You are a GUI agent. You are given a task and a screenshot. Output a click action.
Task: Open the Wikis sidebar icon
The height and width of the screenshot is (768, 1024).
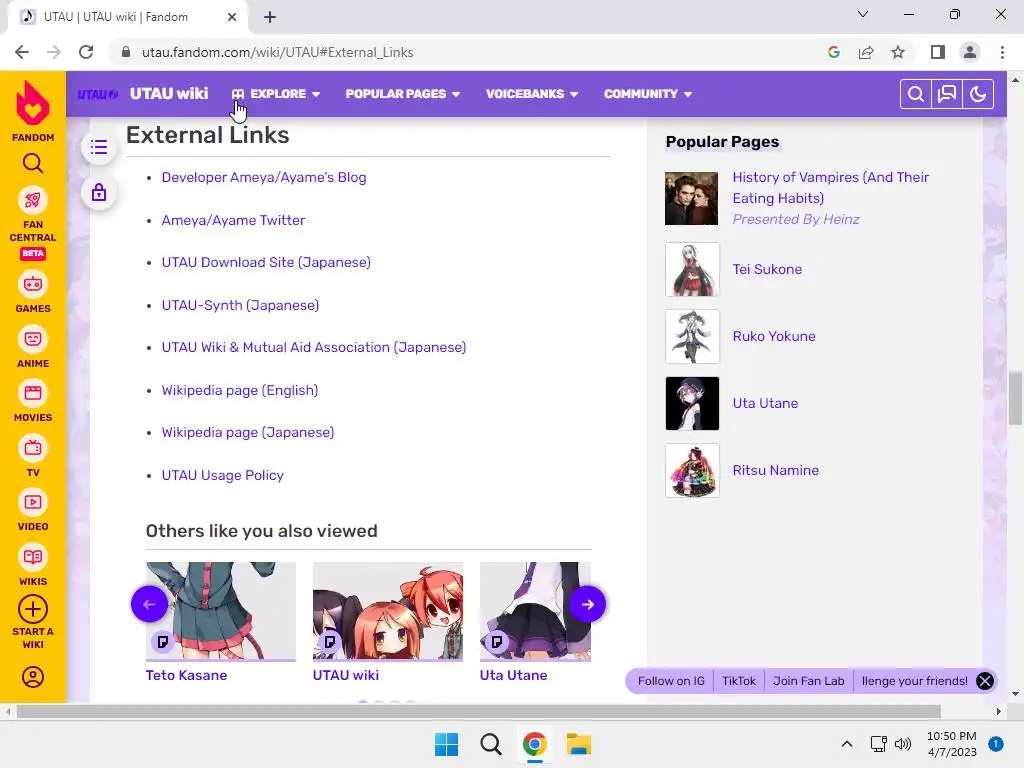click(33, 558)
